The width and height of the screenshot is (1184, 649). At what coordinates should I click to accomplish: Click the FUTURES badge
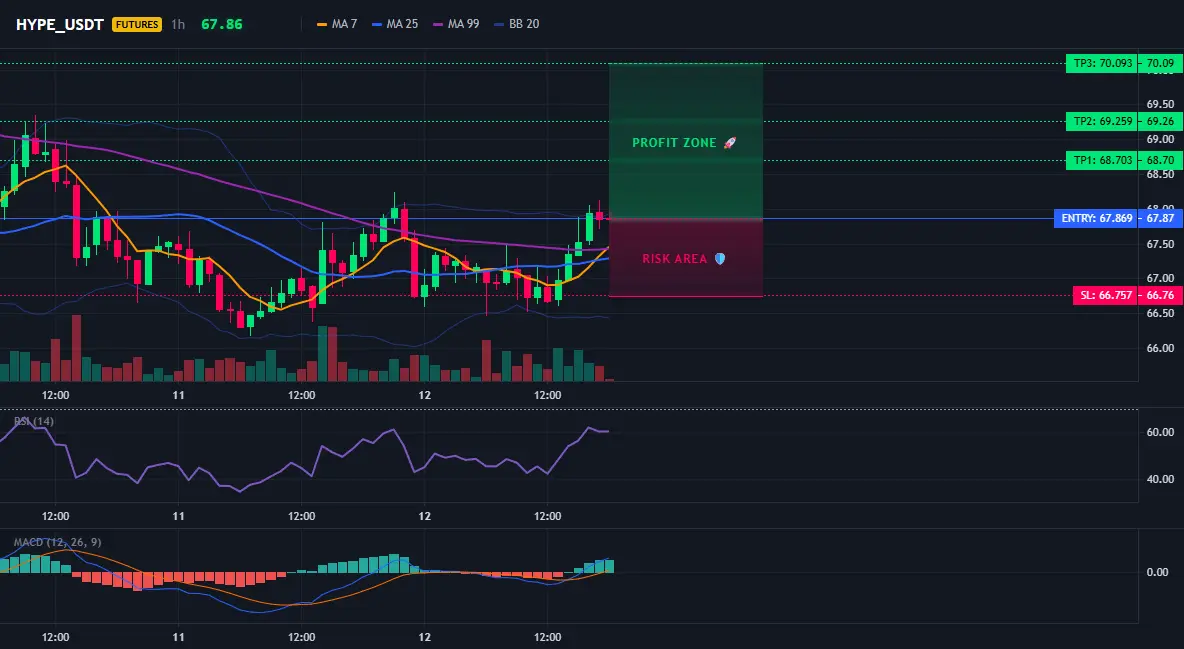click(137, 24)
